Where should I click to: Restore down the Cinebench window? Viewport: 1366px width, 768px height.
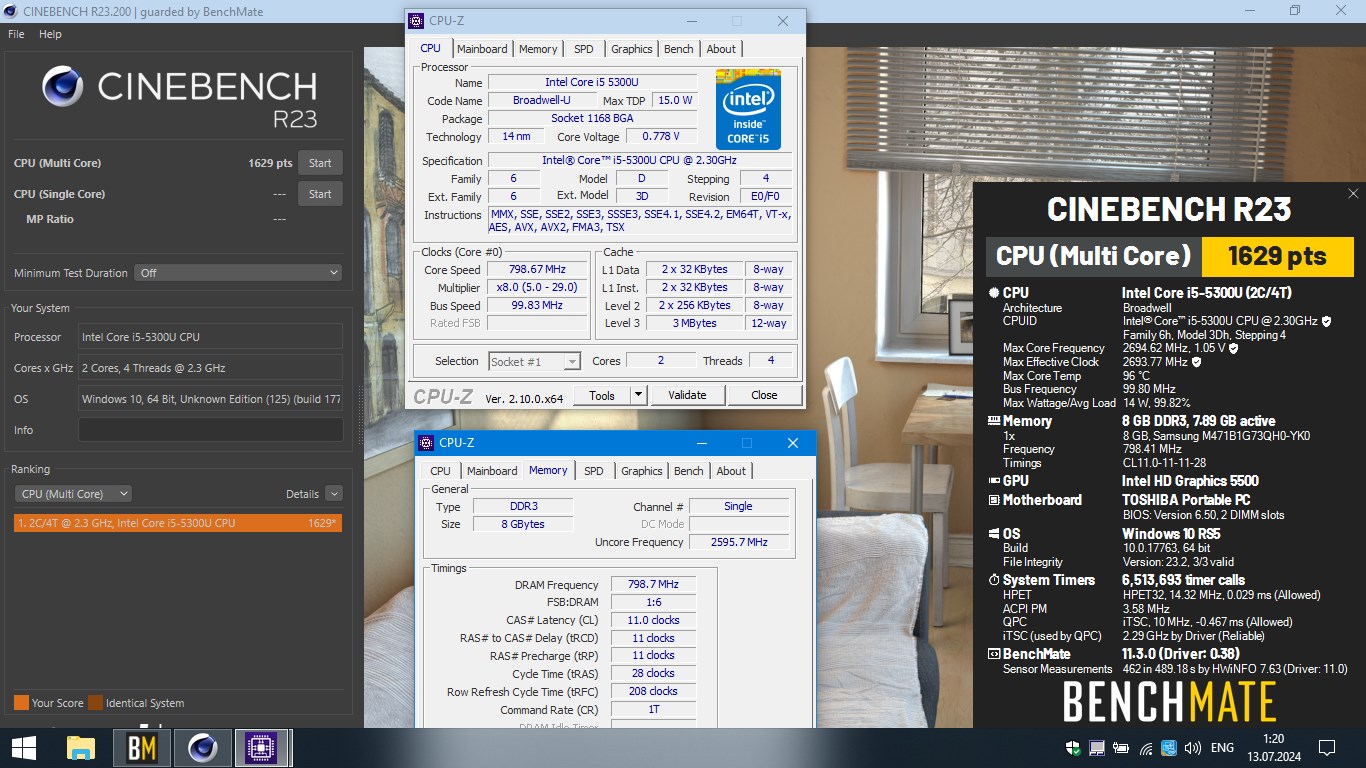tap(1295, 10)
